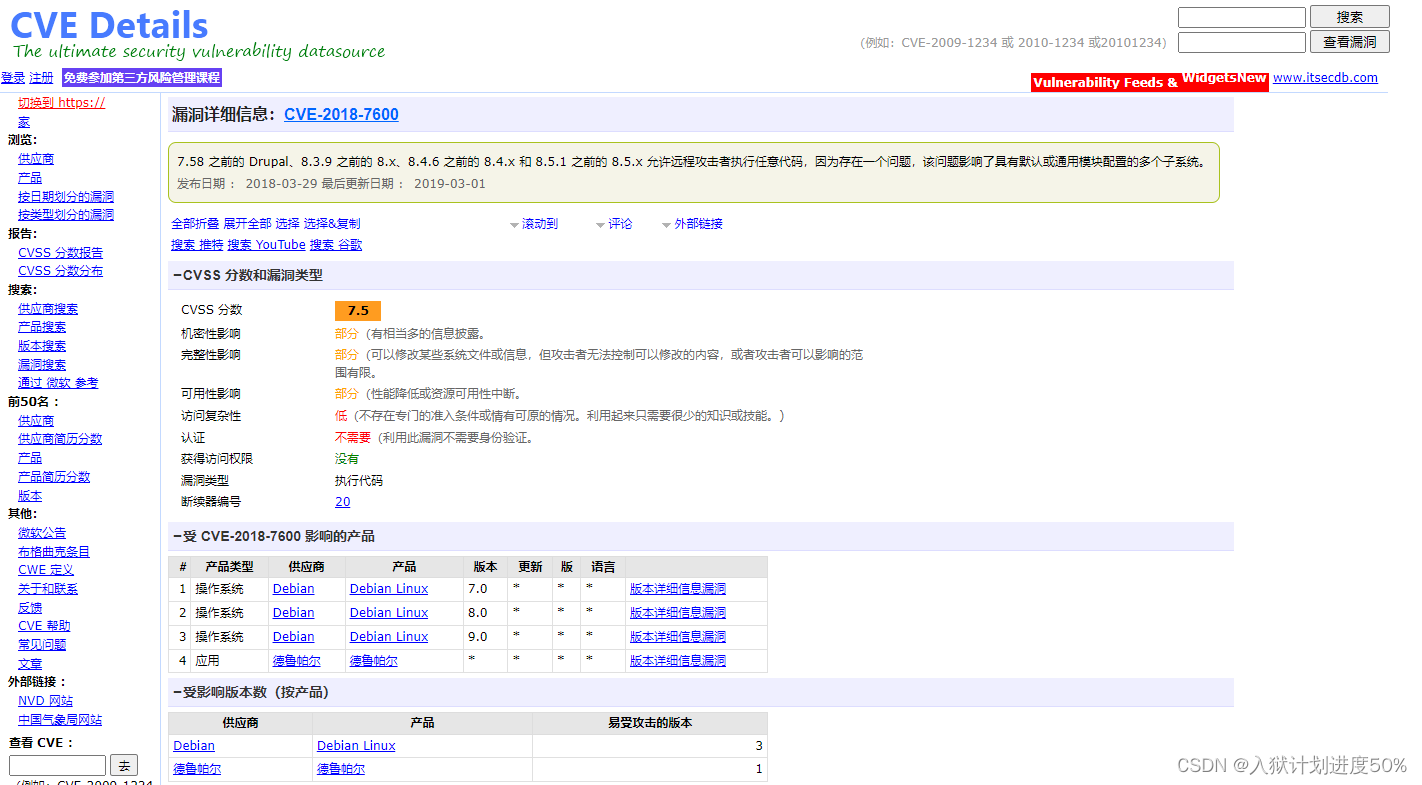The height and width of the screenshot is (785, 1422).
Task: Open CVSS 分数分布 in the sidebar
Action: point(60,271)
